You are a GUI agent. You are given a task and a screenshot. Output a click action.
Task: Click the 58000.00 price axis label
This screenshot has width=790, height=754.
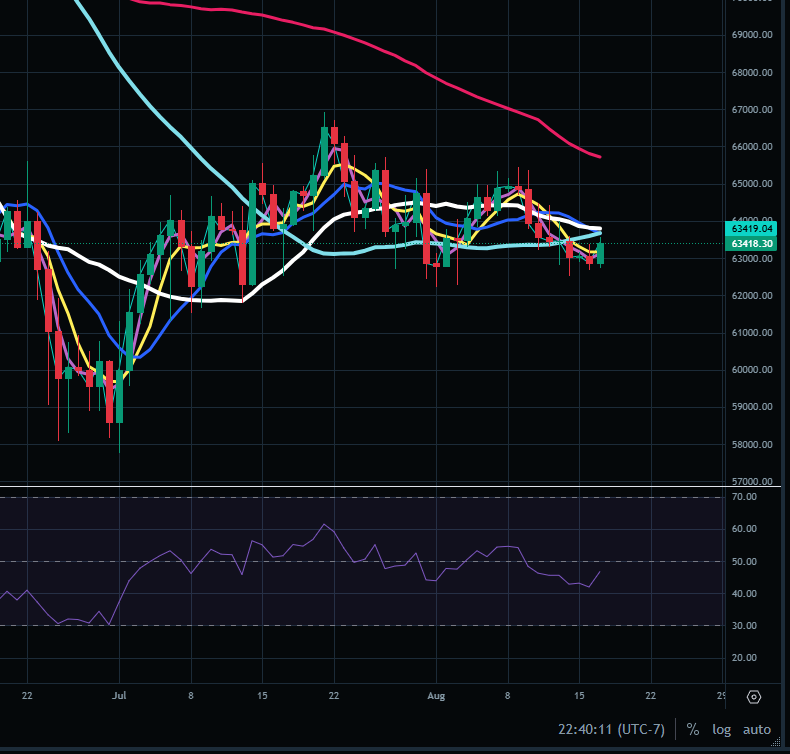point(752,444)
